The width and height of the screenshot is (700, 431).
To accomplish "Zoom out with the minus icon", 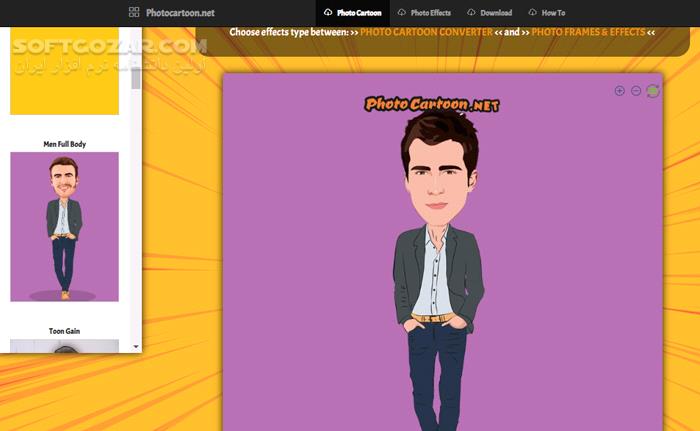I will click(636, 91).
